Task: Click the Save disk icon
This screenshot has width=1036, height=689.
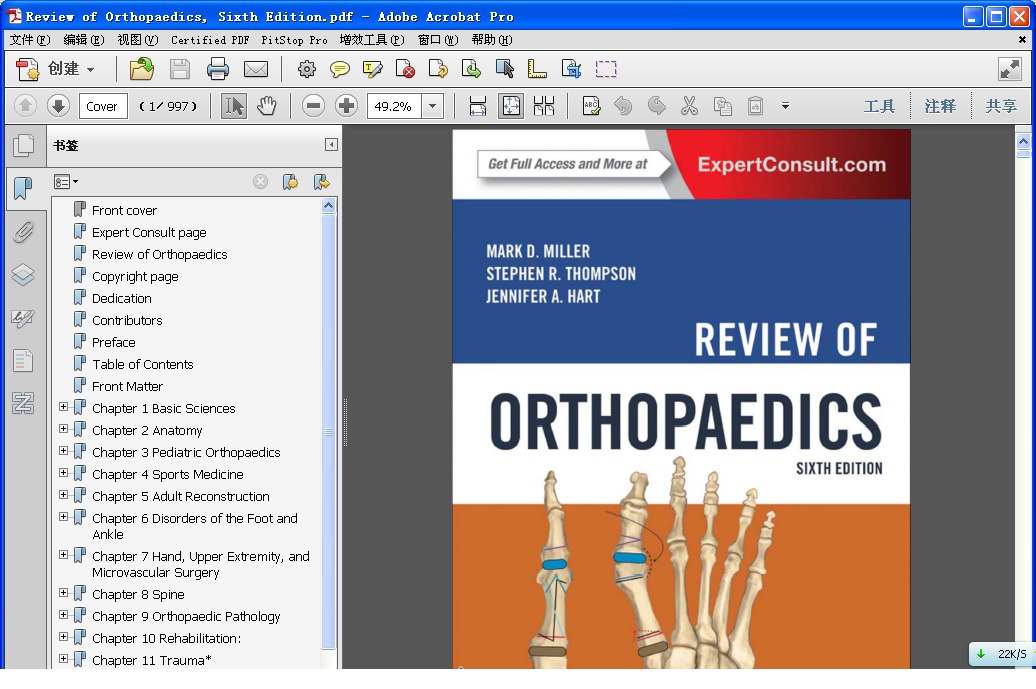Action: (x=180, y=69)
